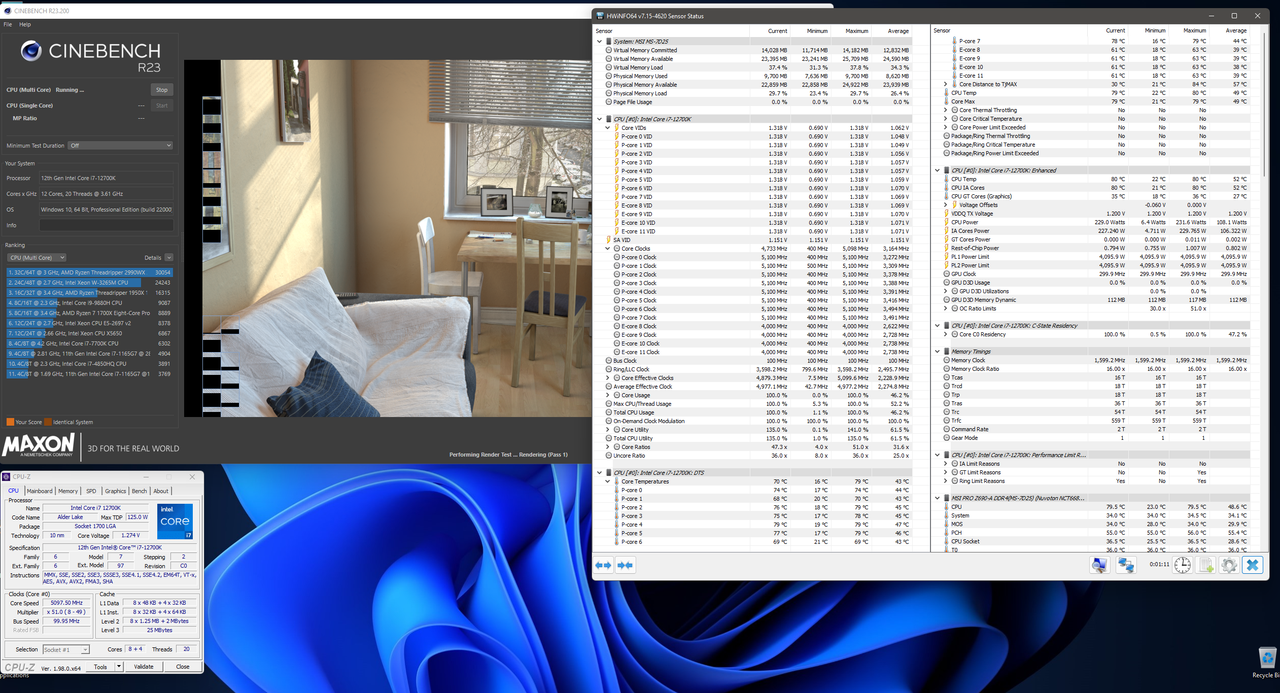Switch to CPU-Z Memory tab
Viewport: 1280px width, 693px height.
coord(68,491)
